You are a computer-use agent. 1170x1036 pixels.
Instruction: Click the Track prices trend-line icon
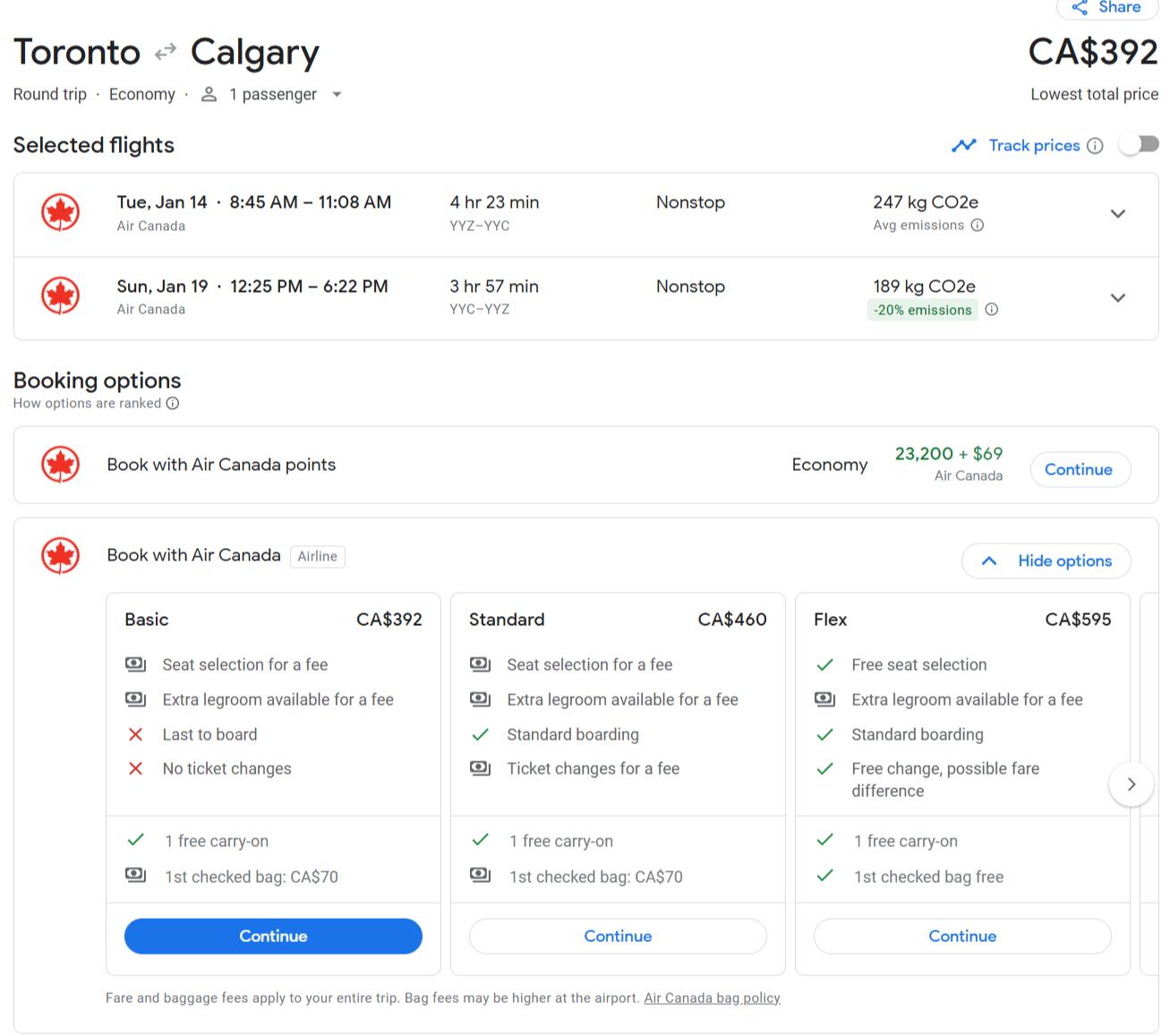point(963,146)
